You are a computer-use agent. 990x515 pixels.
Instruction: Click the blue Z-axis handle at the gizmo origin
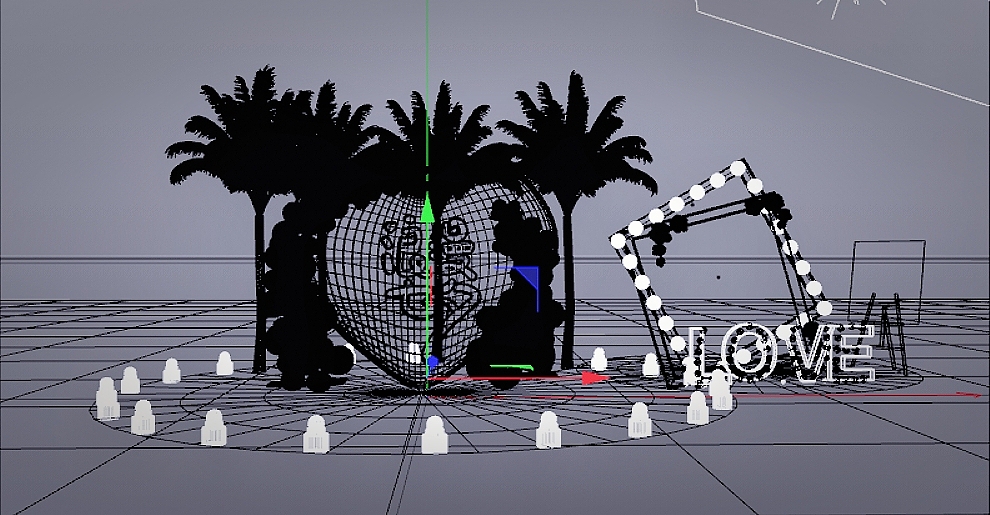tap(432, 363)
